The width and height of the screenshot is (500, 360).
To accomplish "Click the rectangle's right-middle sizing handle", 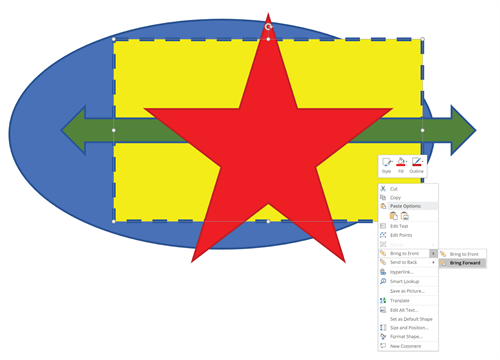I will (x=423, y=130).
